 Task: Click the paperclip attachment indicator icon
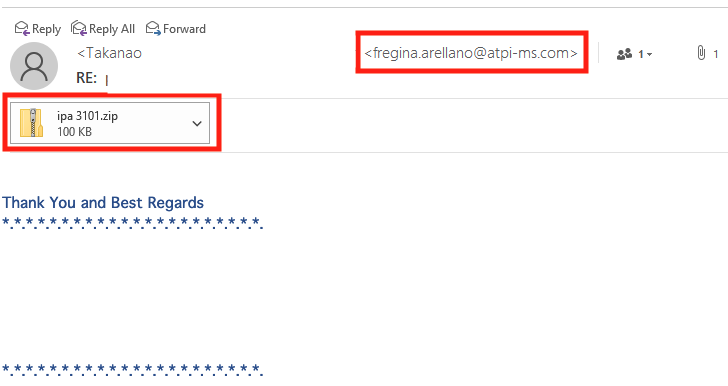point(701,53)
